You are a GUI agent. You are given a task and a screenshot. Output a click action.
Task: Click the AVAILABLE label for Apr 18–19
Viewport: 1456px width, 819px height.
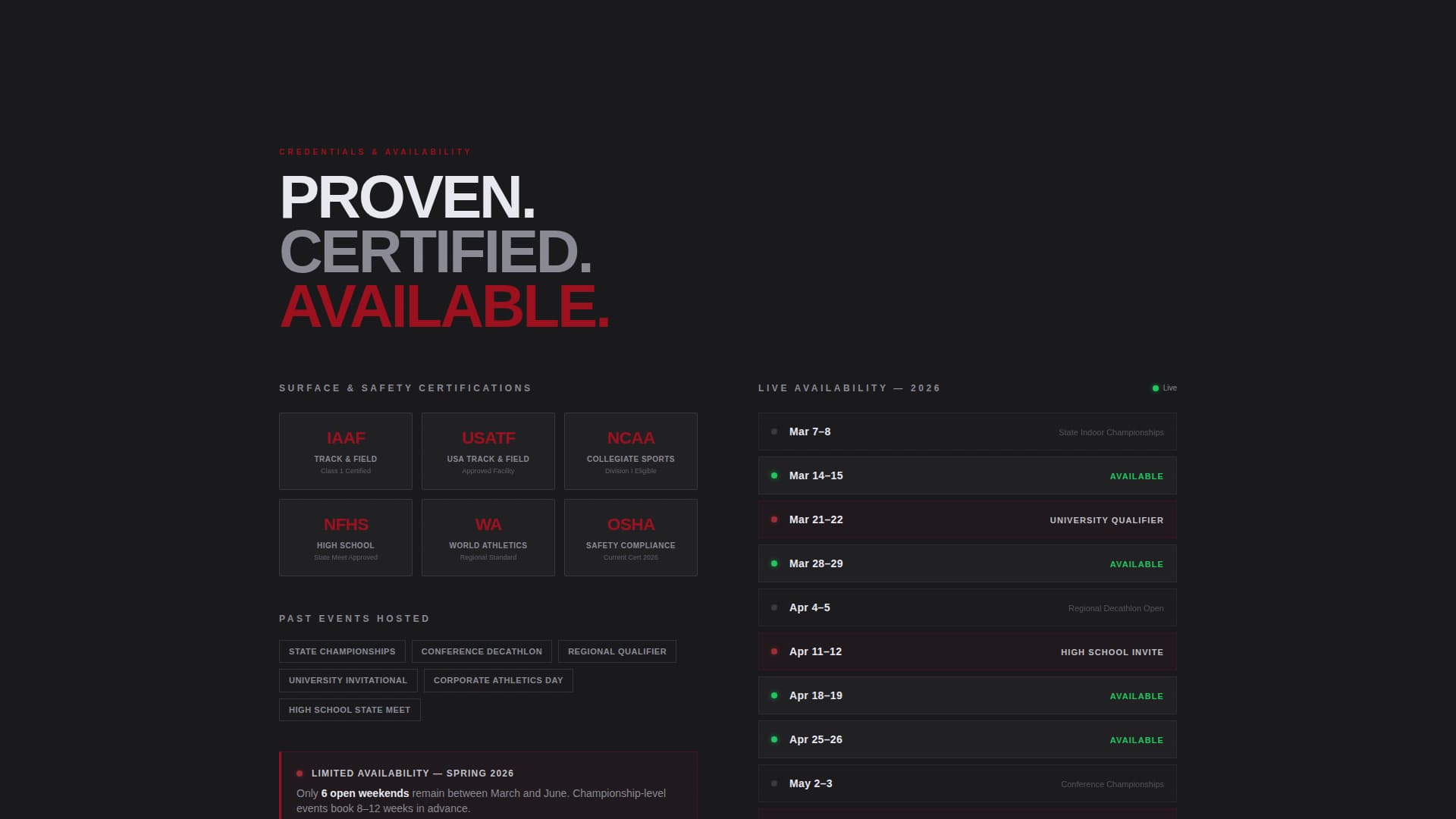(x=1135, y=695)
